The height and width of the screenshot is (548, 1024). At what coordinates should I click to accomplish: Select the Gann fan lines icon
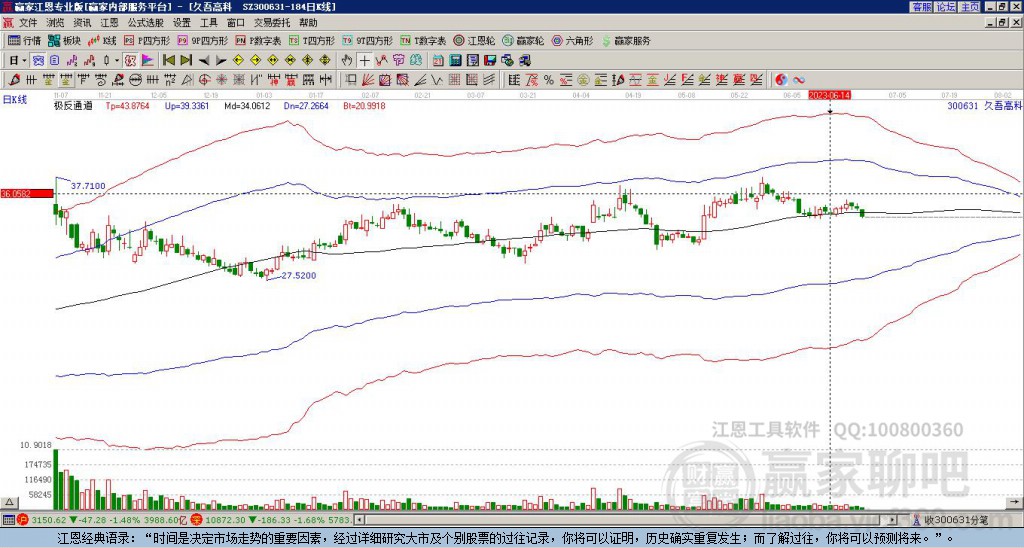coord(368,80)
